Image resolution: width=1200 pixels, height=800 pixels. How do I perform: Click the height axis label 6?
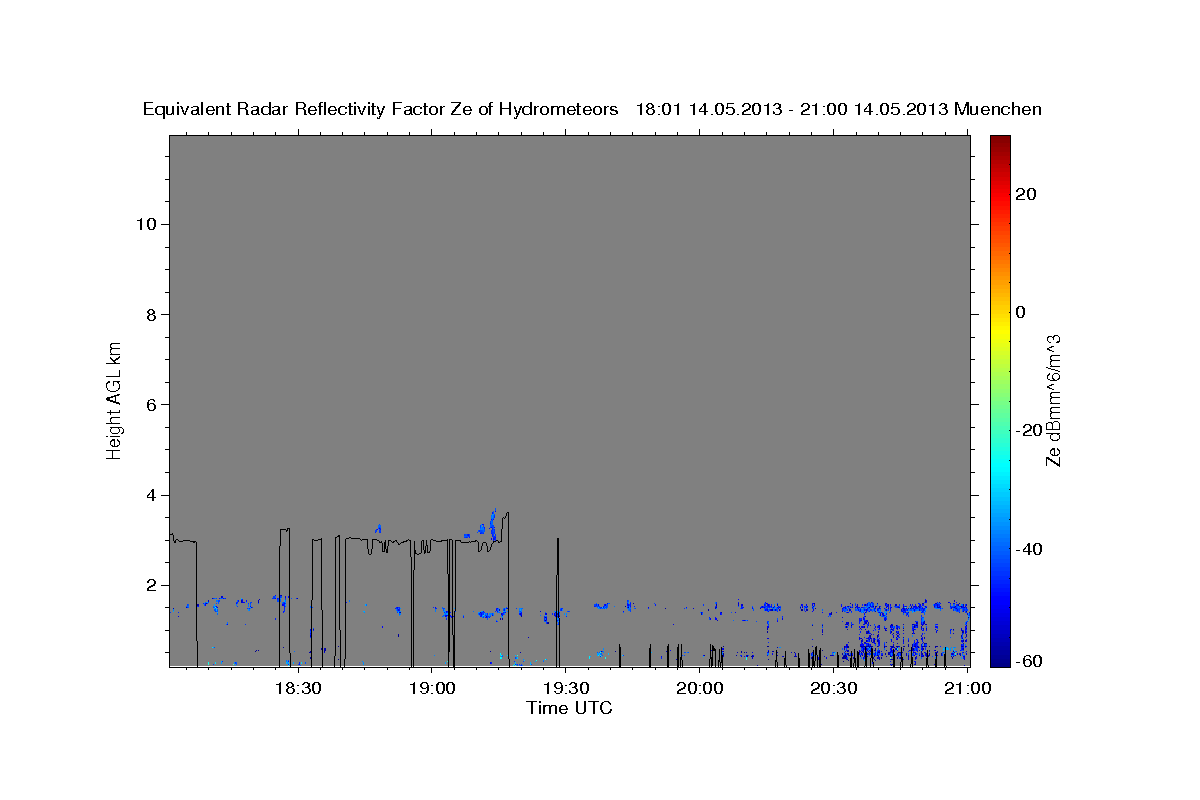coord(149,404)
